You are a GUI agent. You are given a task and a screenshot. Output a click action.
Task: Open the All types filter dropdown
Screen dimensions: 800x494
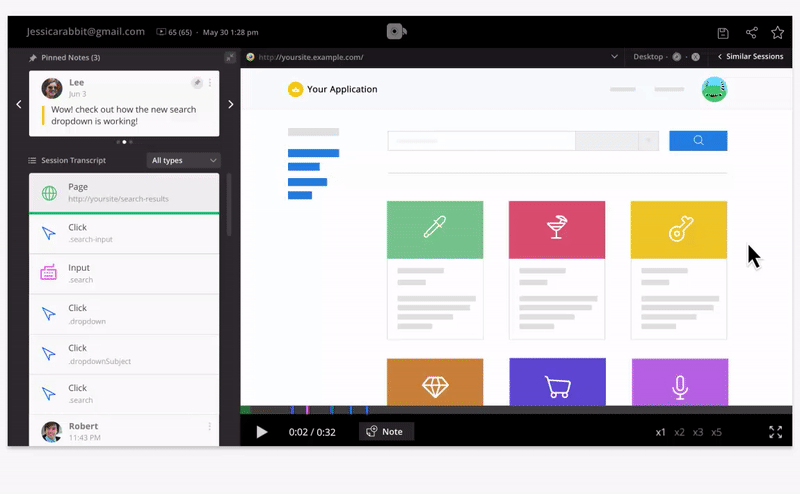pyautogui.click(x=183, y=160)
